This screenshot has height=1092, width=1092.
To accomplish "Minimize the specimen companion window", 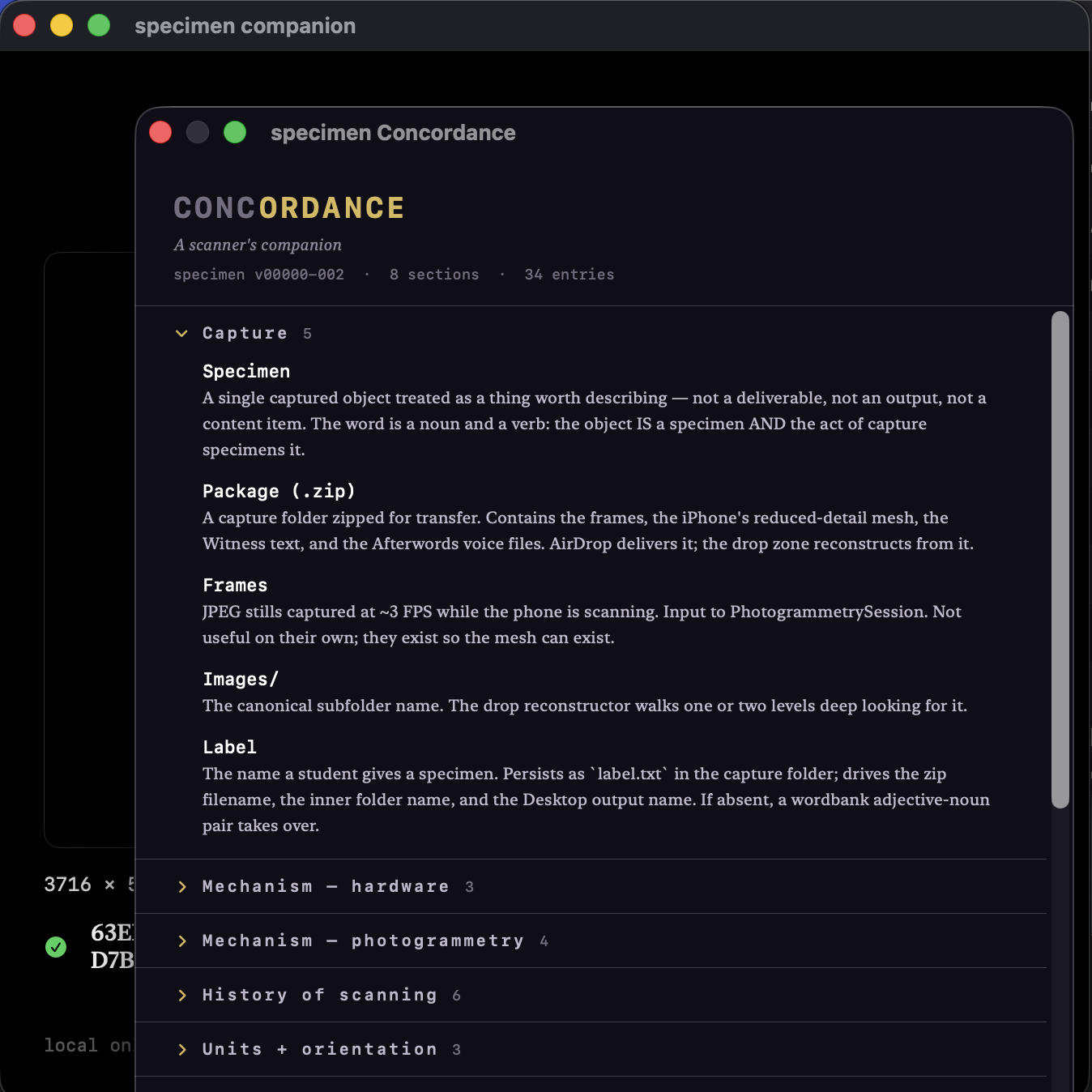I will tap(61, 25).
